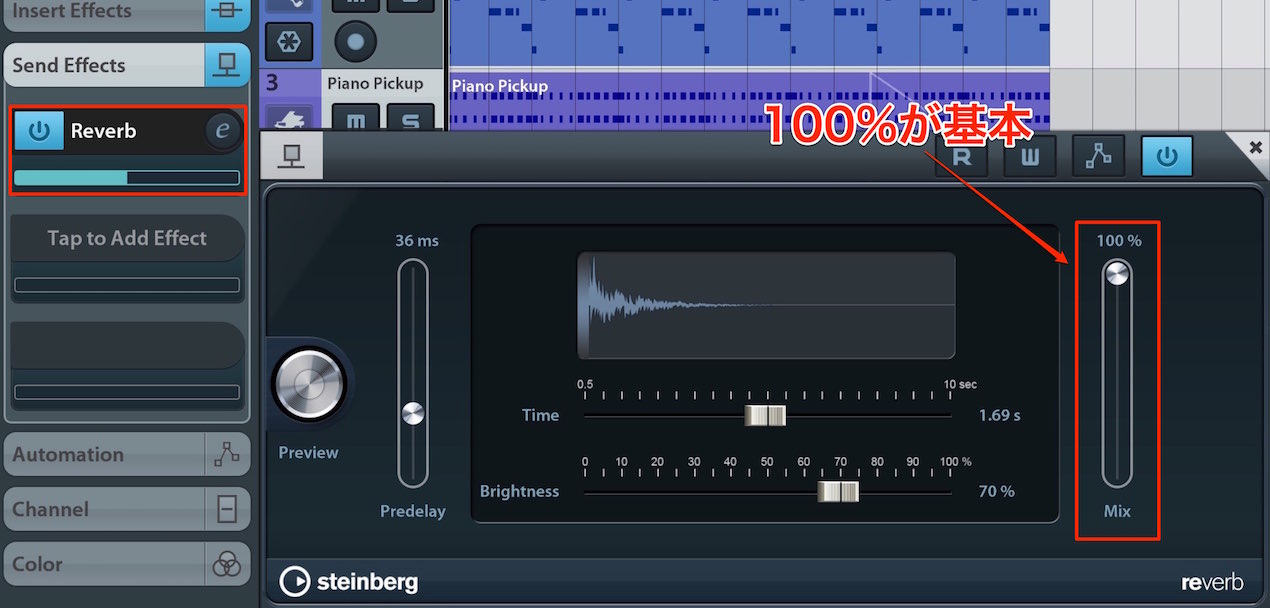
Task: Open the Channel section
Action: pos(127,510)
